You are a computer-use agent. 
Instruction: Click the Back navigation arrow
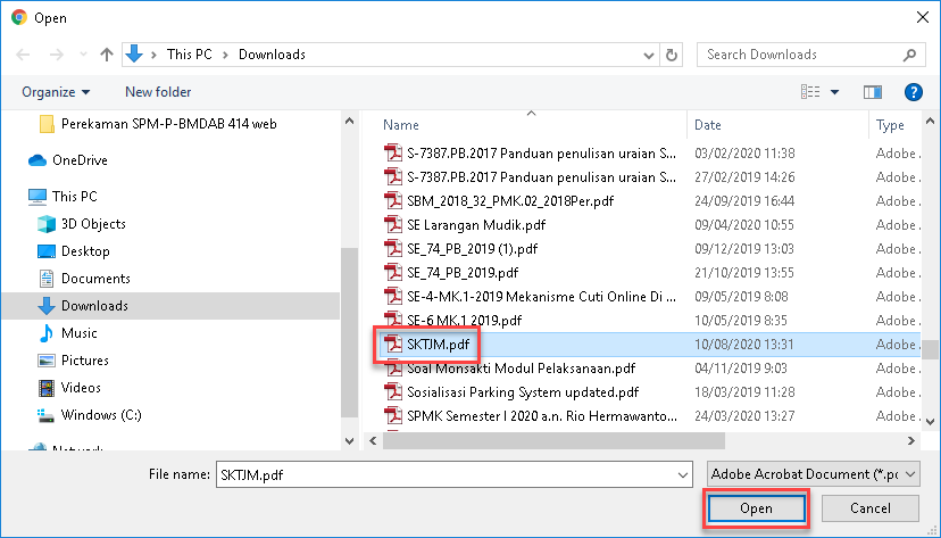(x=23, y=55)
